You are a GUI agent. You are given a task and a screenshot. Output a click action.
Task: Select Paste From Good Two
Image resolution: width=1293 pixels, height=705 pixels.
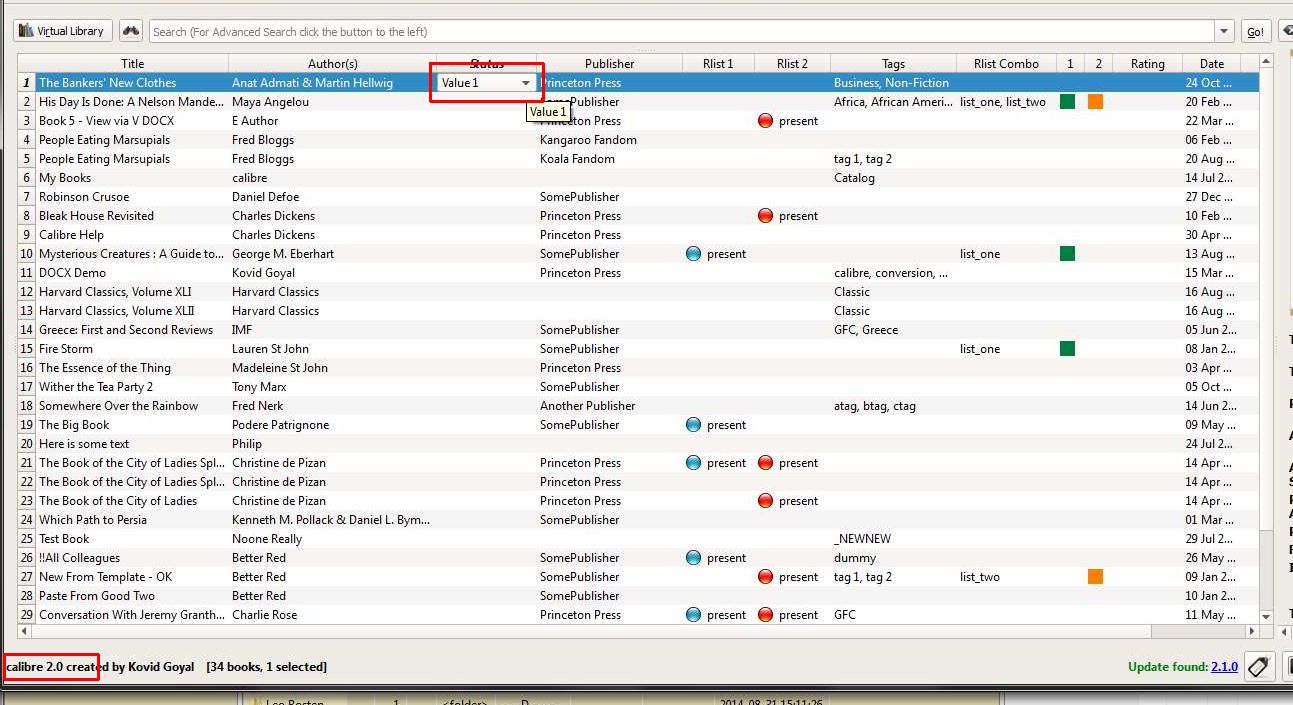click(97, 596)
